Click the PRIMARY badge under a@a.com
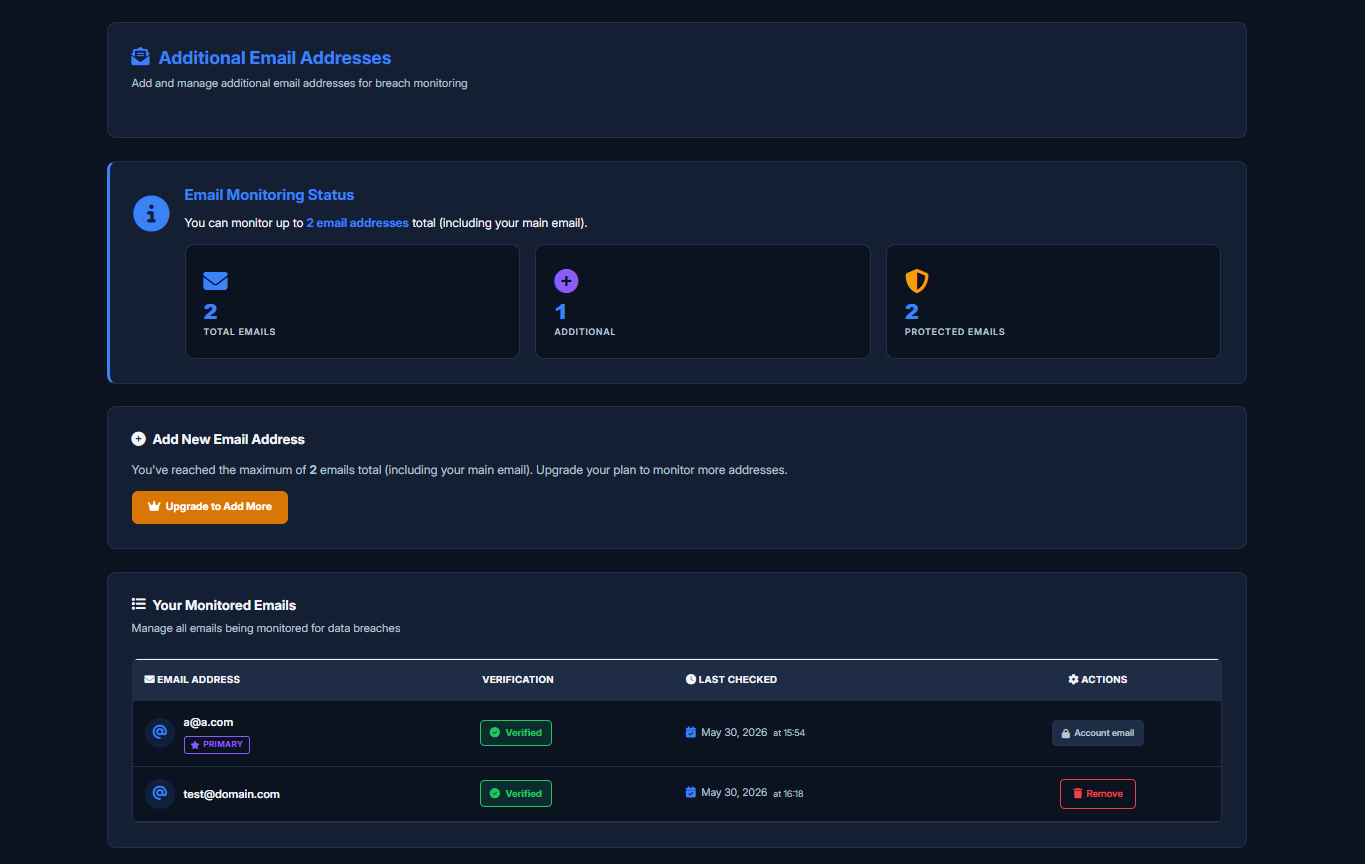This screenshot has width=1365, height=864. [217, 745]
